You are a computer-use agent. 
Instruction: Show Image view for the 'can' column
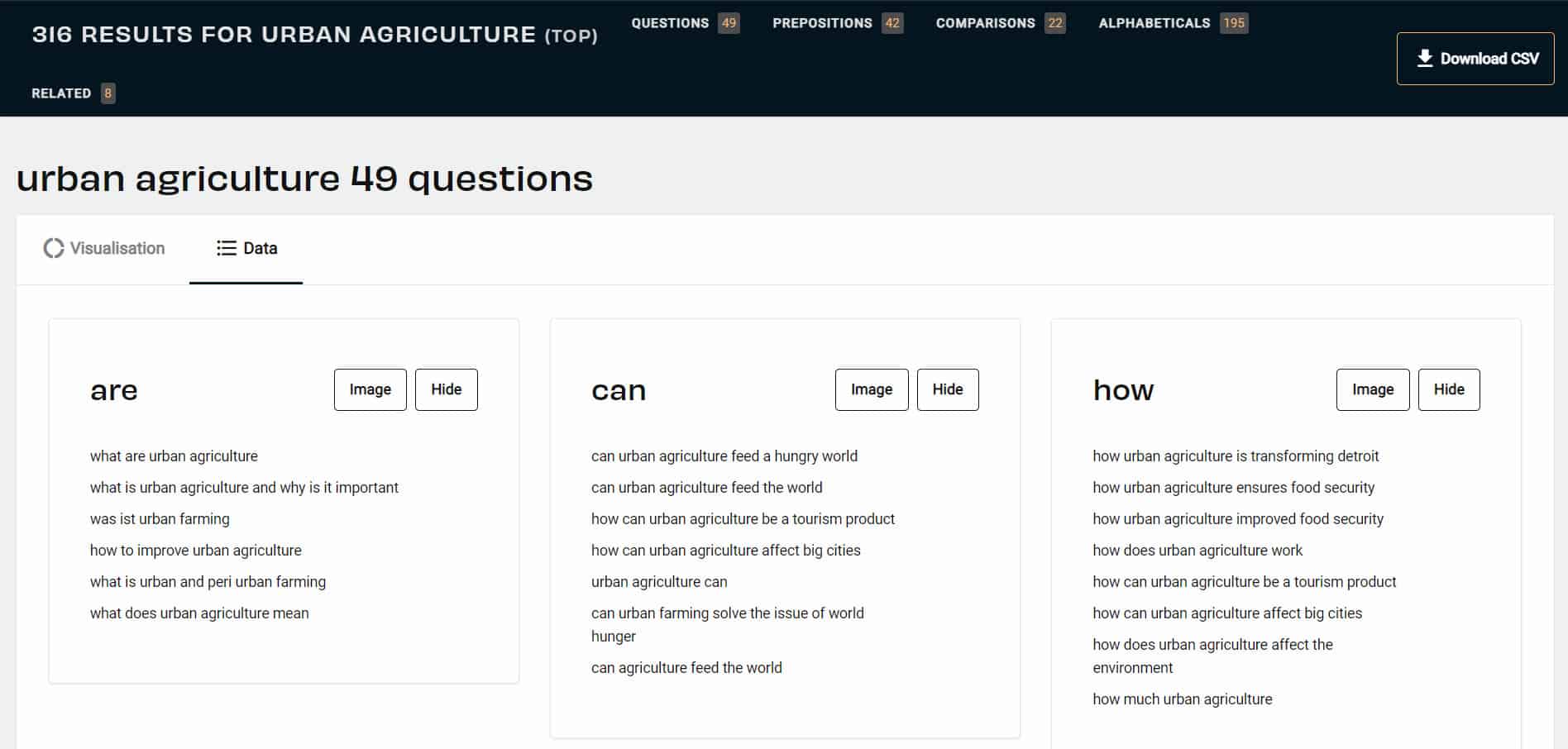pyautogui.click(x=871, y=389)
